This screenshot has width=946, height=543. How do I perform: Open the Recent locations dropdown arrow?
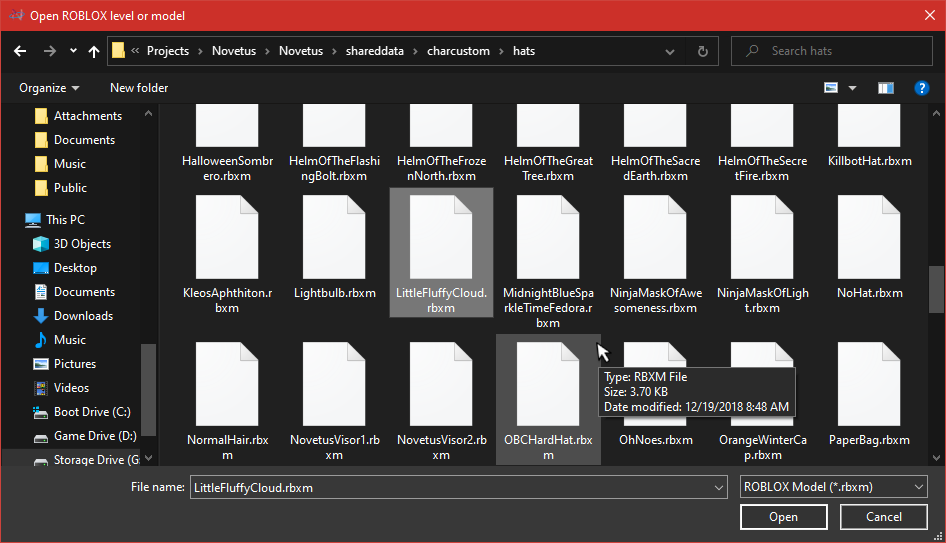tap(73, 51)
